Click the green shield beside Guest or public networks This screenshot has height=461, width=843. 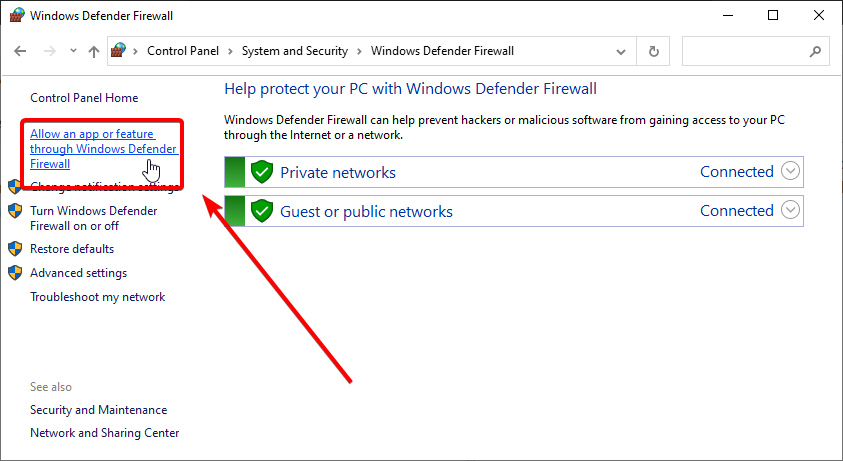(x=262, y=211)
